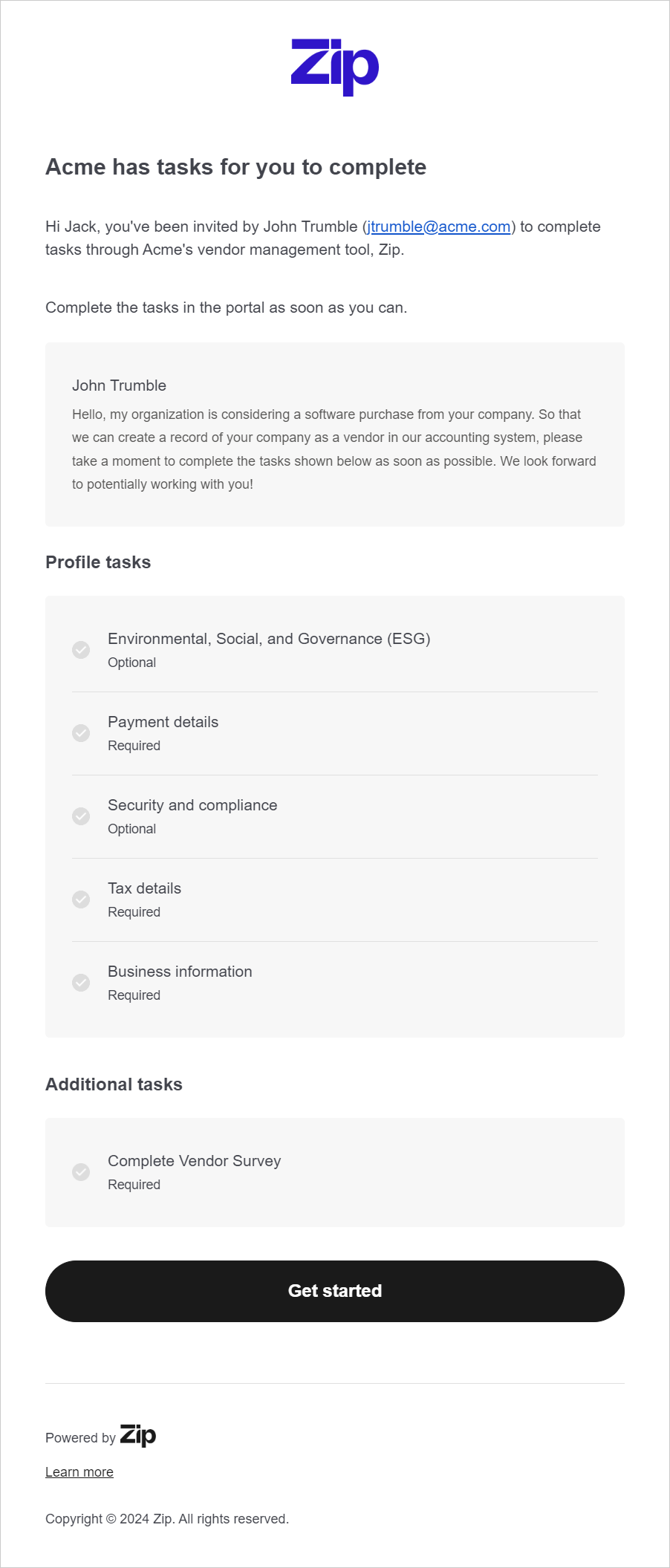Click the ESG task check icon
670x1568 pixels.
[x=81, y=650]
